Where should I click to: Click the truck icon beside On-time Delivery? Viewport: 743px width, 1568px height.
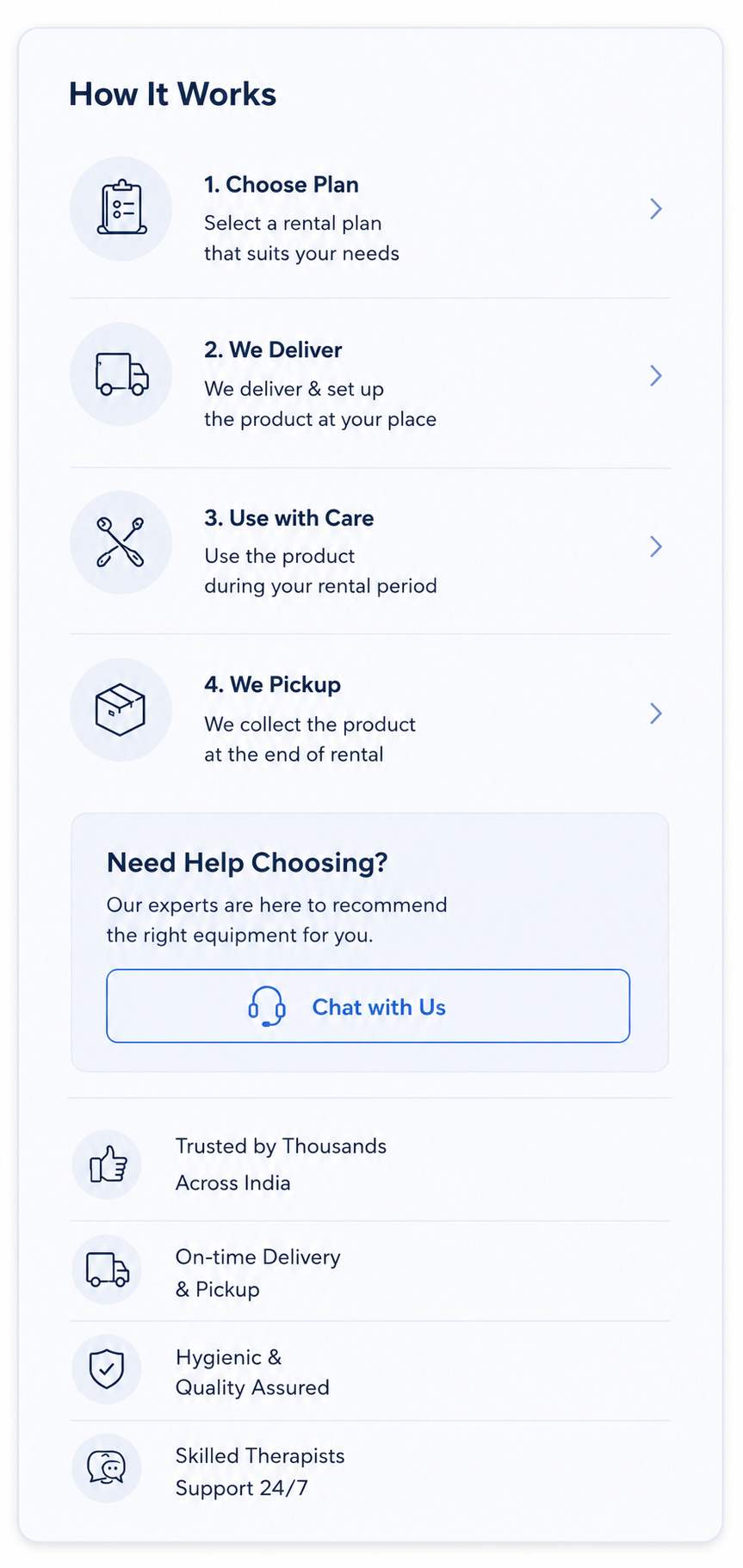[x=108, y=1269]
